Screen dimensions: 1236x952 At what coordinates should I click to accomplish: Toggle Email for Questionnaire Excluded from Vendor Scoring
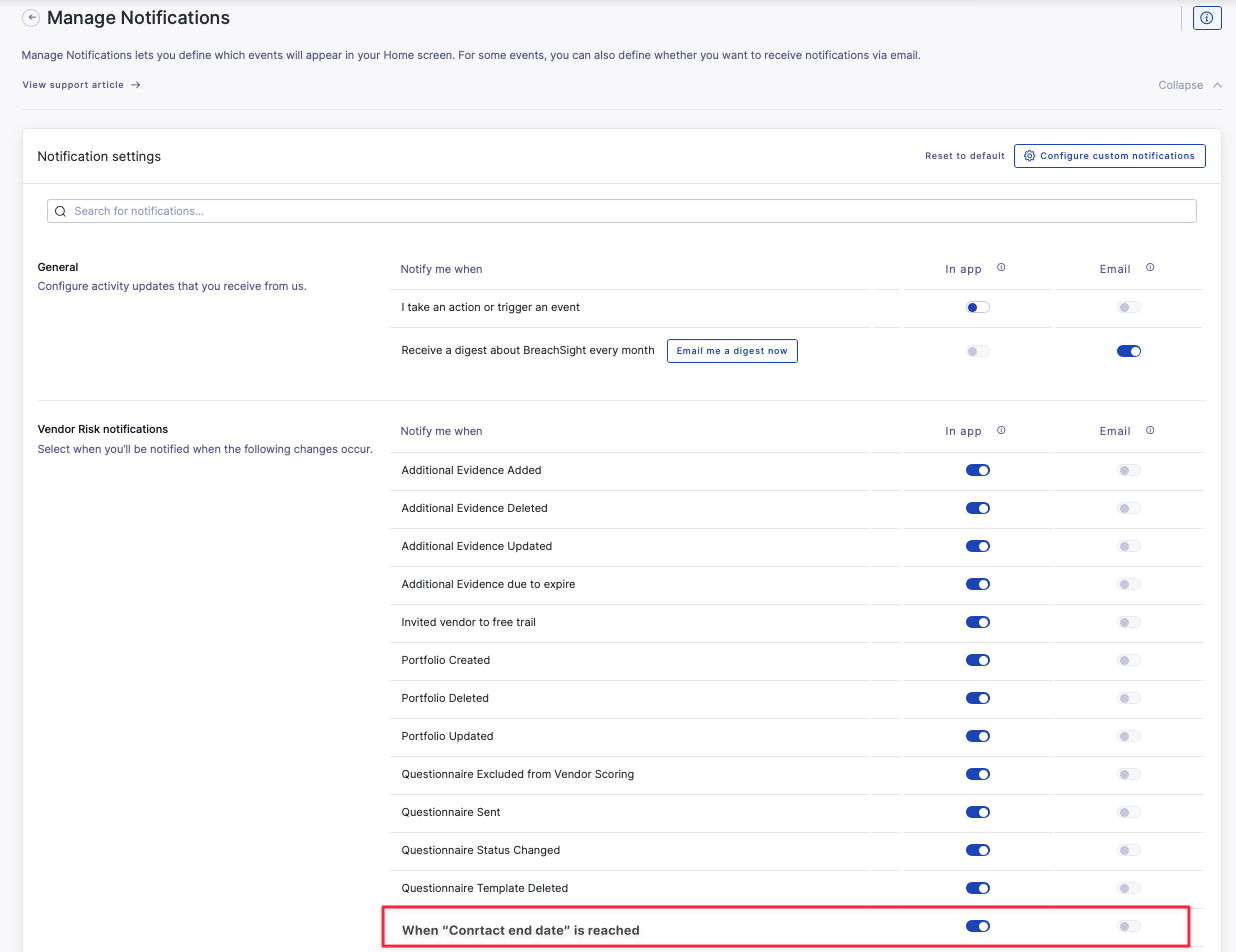1129,774
